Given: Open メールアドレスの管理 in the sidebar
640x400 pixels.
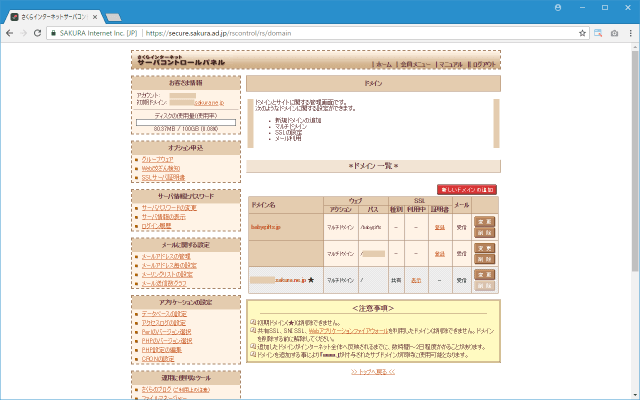Looking at the screenshot, I should point(164,257).
